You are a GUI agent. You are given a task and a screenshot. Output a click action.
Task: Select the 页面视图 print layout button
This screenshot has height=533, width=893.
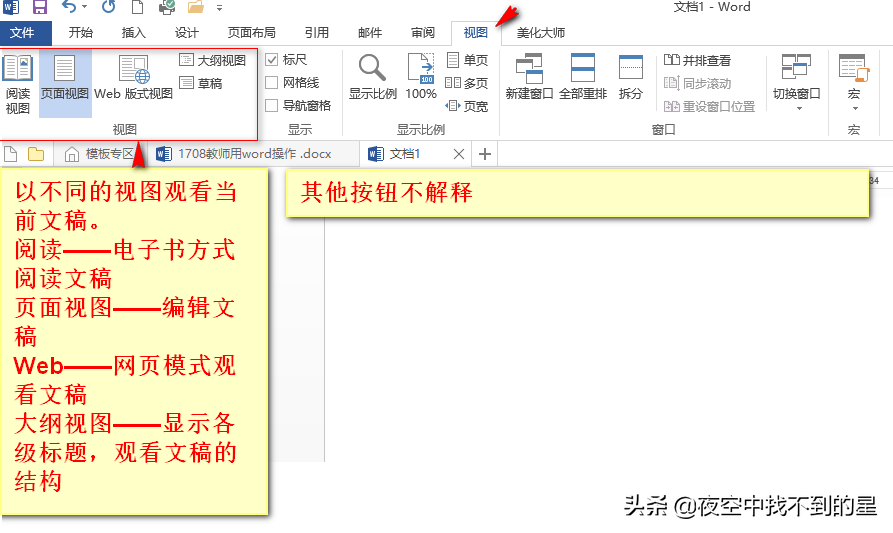click(65, 84)
